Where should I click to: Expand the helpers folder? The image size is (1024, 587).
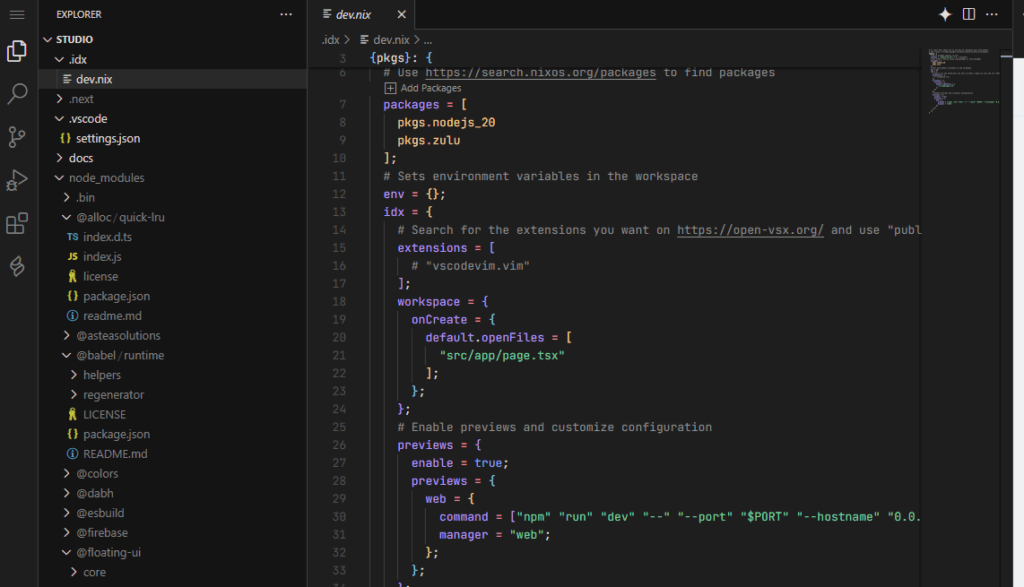click(x=73, y=375)
